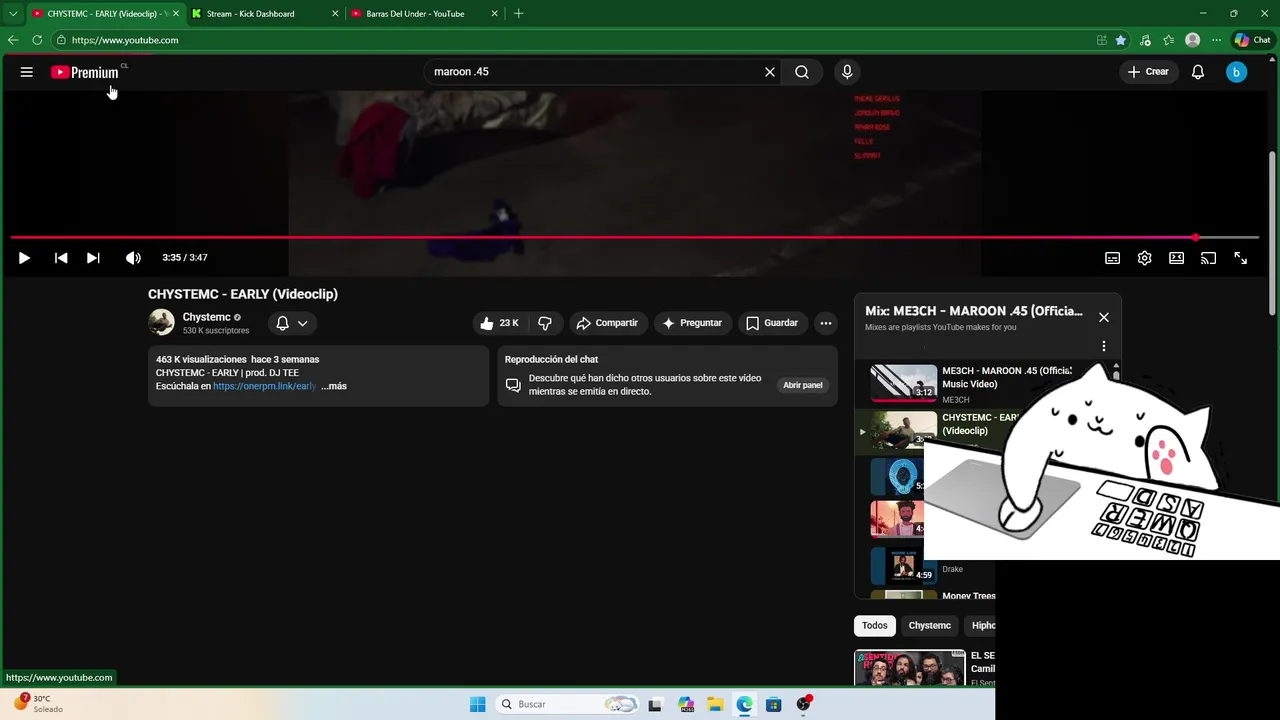Open chat replay with Abrir panel
1280x720 pixels.
pyautogui.click(x=802, y=385)
